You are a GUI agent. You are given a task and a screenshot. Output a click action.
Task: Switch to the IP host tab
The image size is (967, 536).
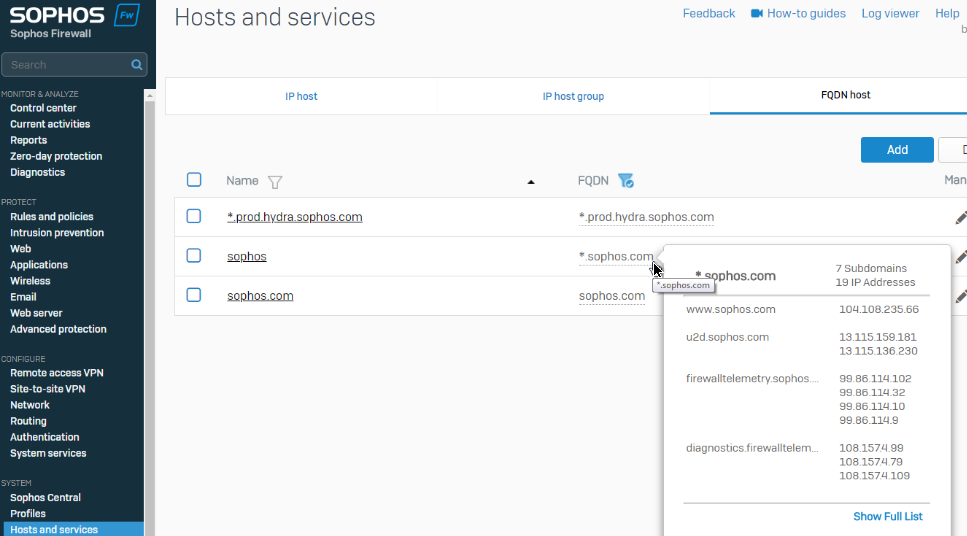tap(301, 96)
